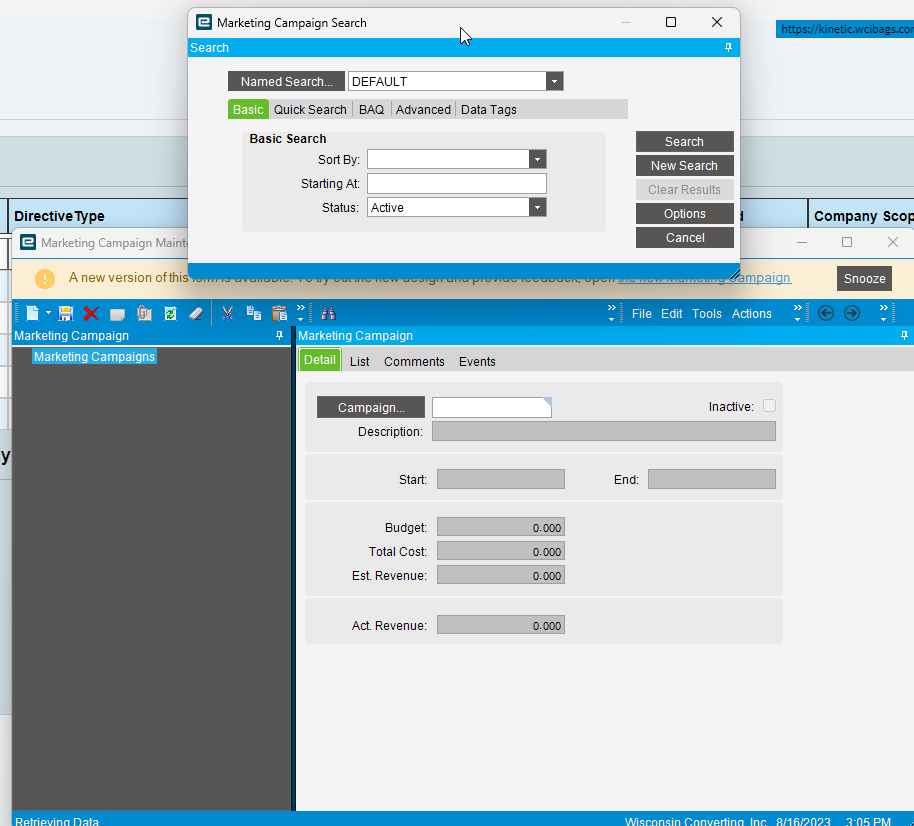Open the DEFAULT named search dropdown
The width and height of the screenshot is (914, 826).
[554, 81]
